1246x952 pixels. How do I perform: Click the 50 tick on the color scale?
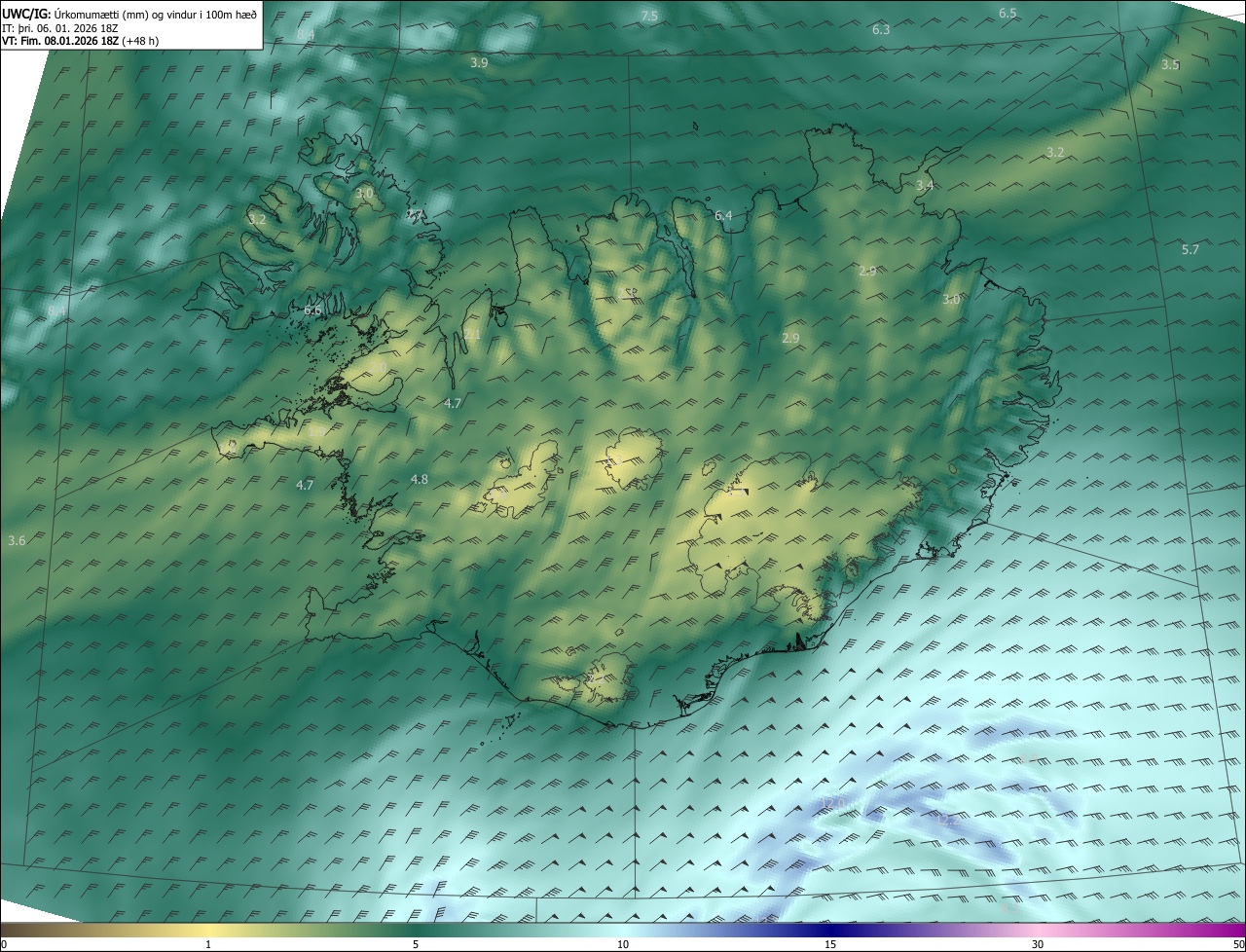[x=1238, y=944]
